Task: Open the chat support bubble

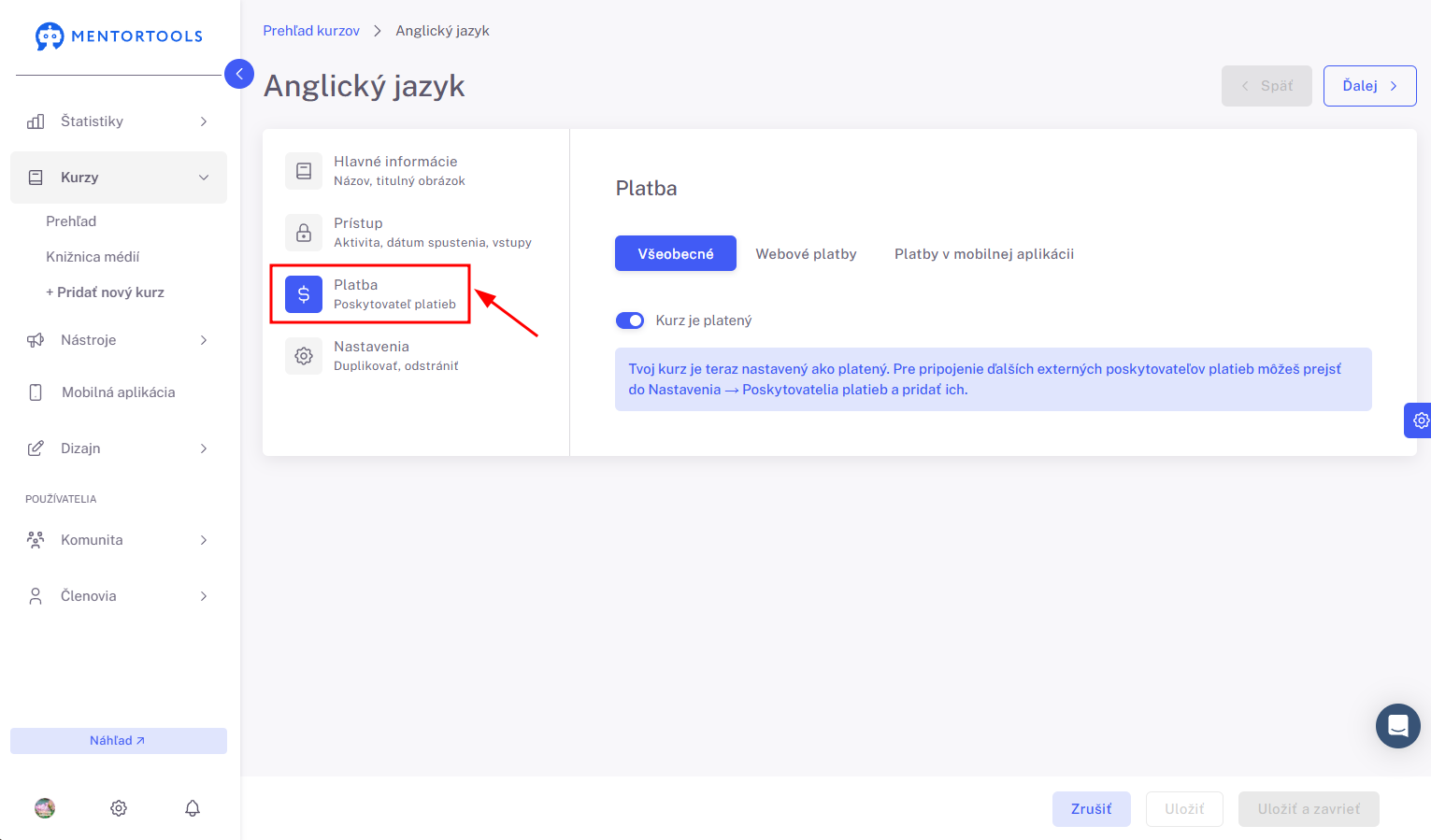Action: pyautogui.click(x=1398, y=726)
